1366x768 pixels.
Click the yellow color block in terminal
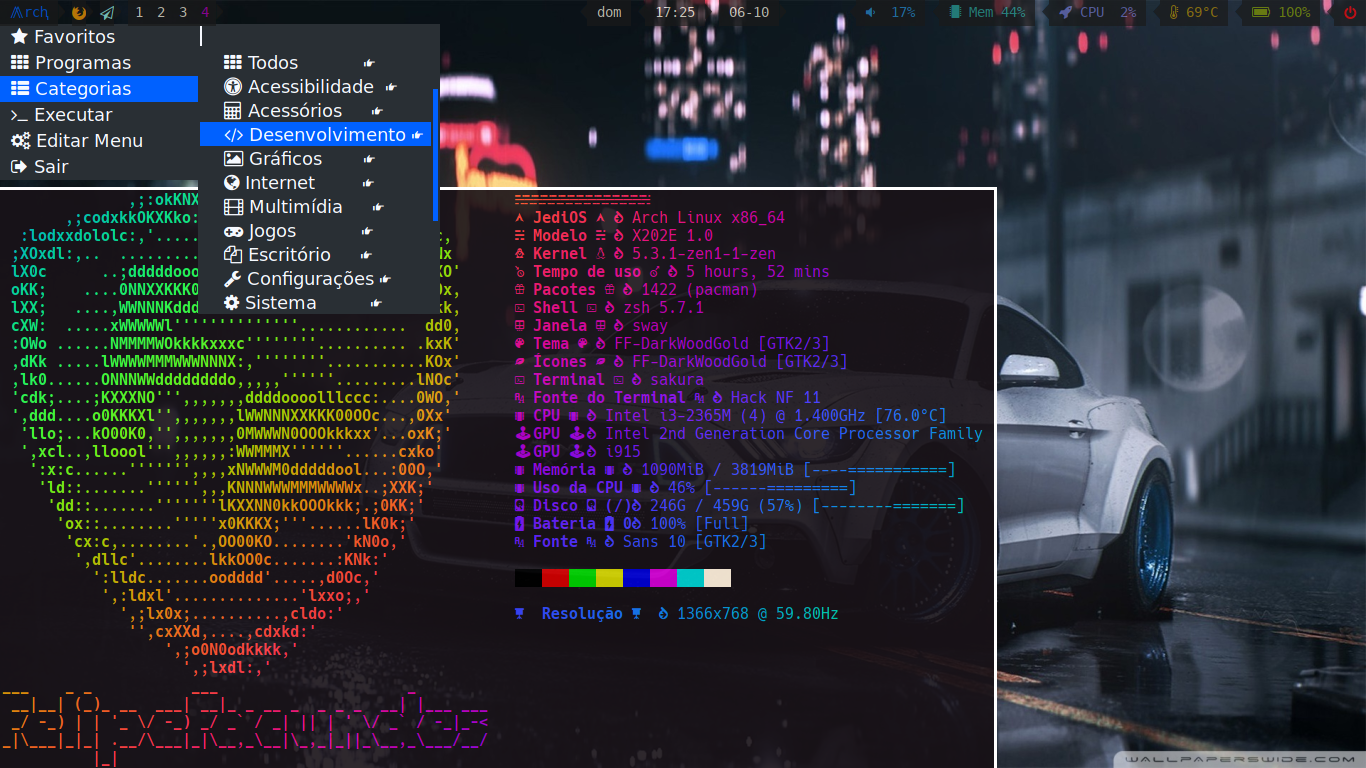pyautogui.click(x=609, y=578)
